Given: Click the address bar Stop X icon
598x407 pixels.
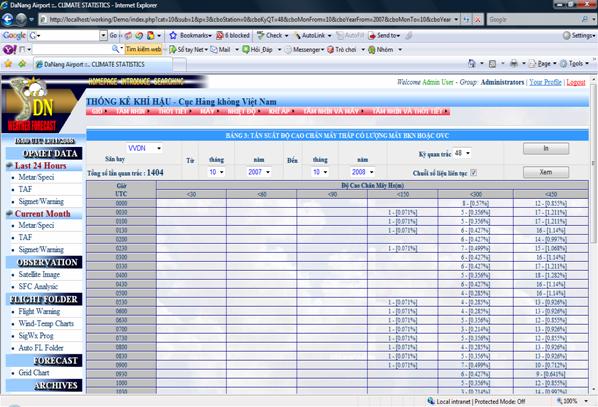Looking at the screenshot, I should pos(477,19).
